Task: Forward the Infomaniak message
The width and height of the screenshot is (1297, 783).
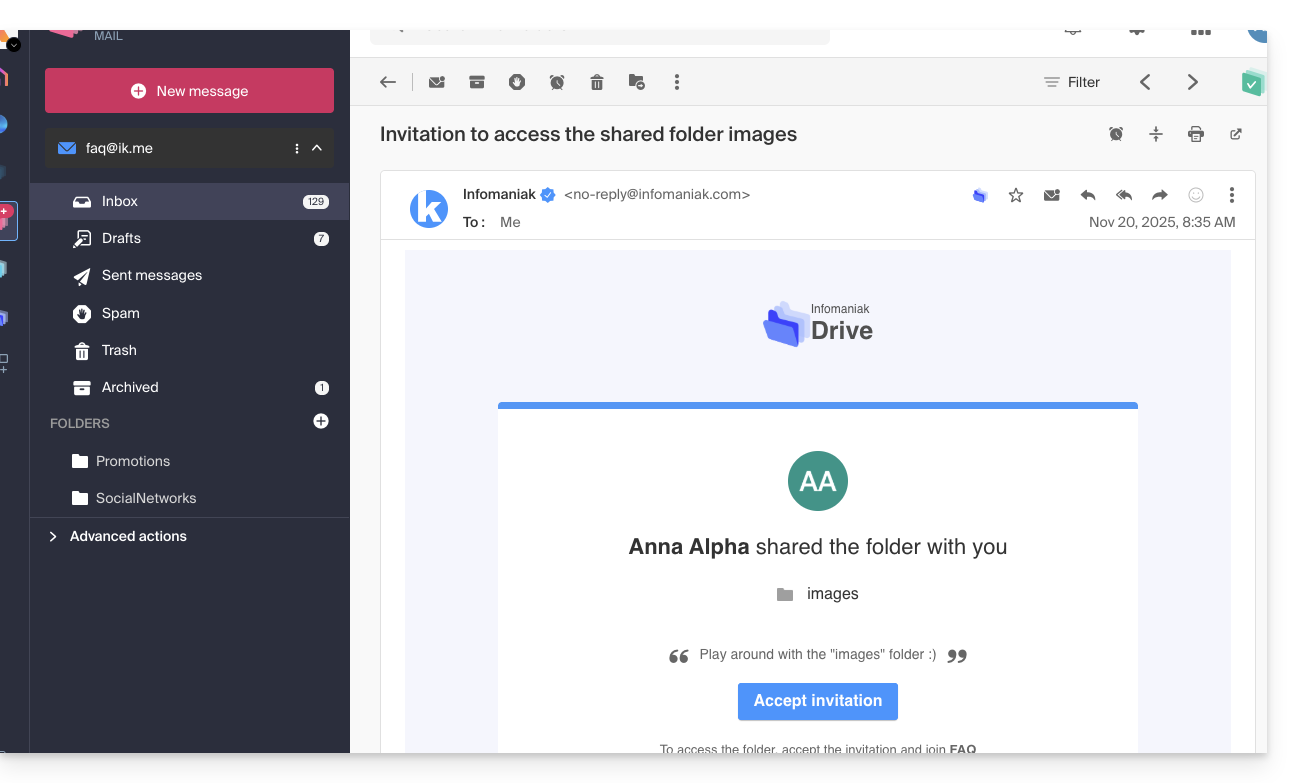Action: [x=1160, y=196]
